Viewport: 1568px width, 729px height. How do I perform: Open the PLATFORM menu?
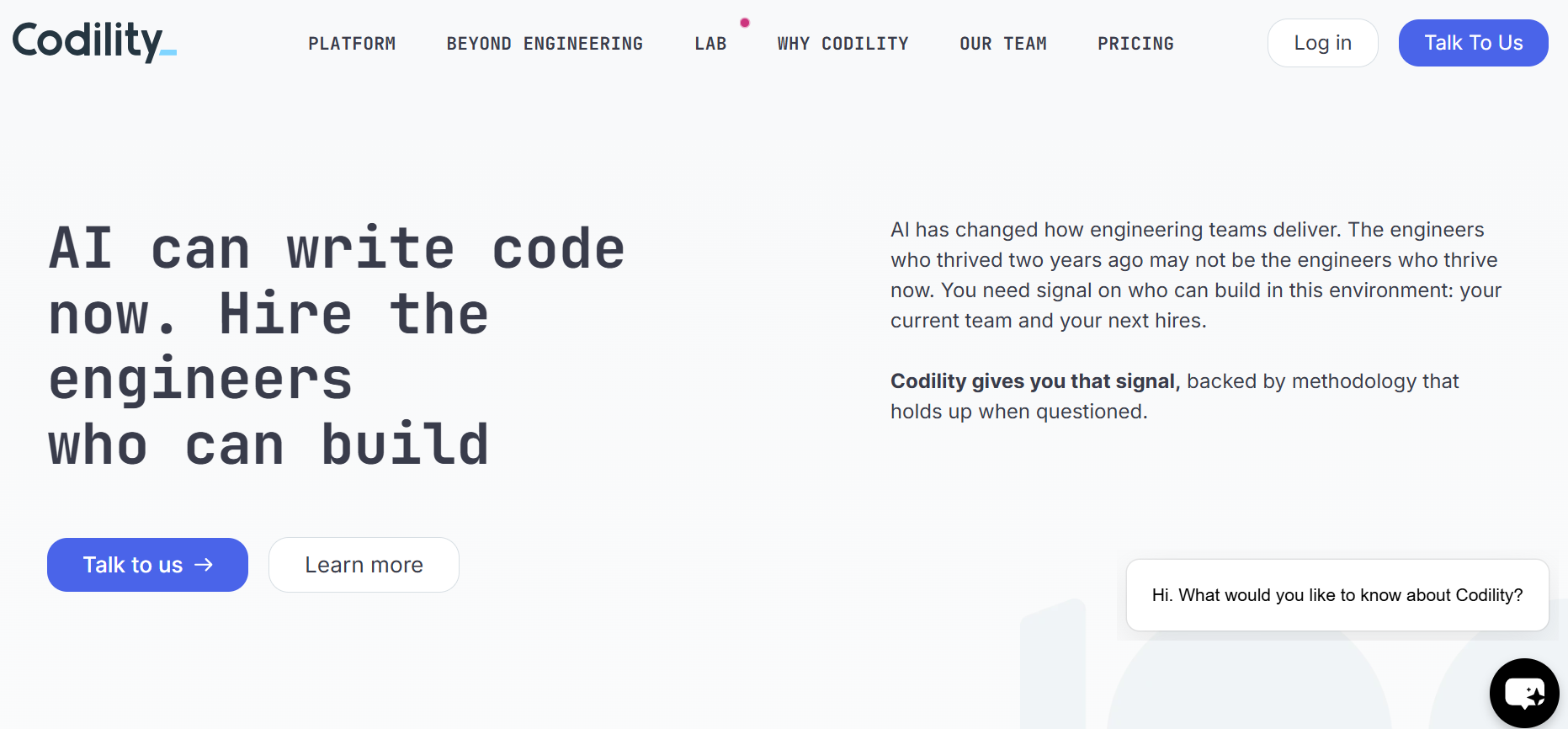click(352, 44)
